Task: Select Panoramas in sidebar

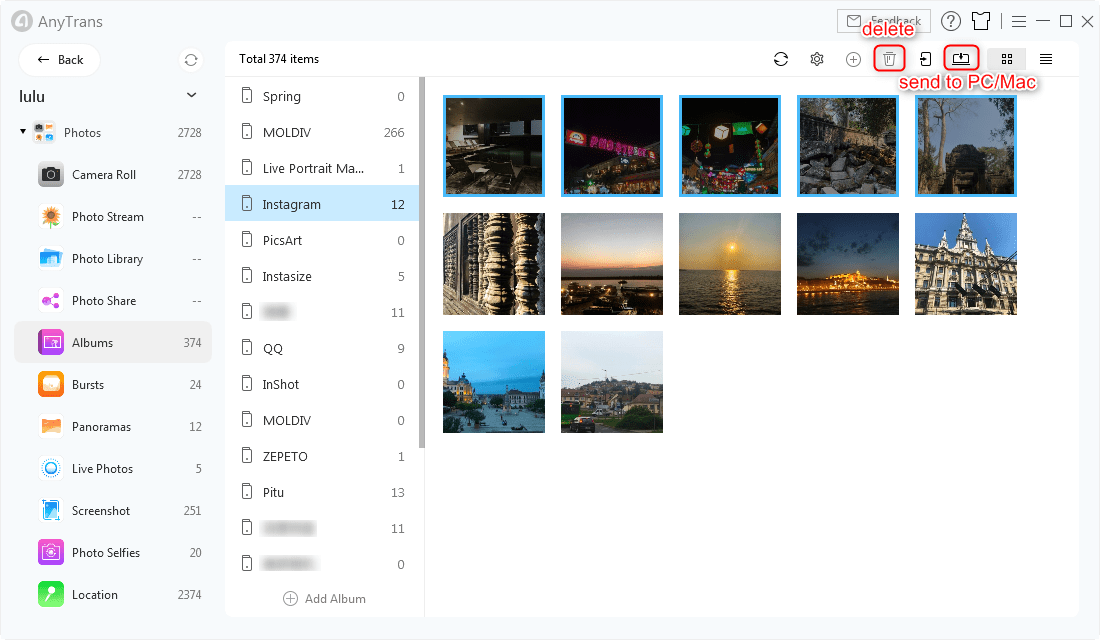Action: coord(113,427)
